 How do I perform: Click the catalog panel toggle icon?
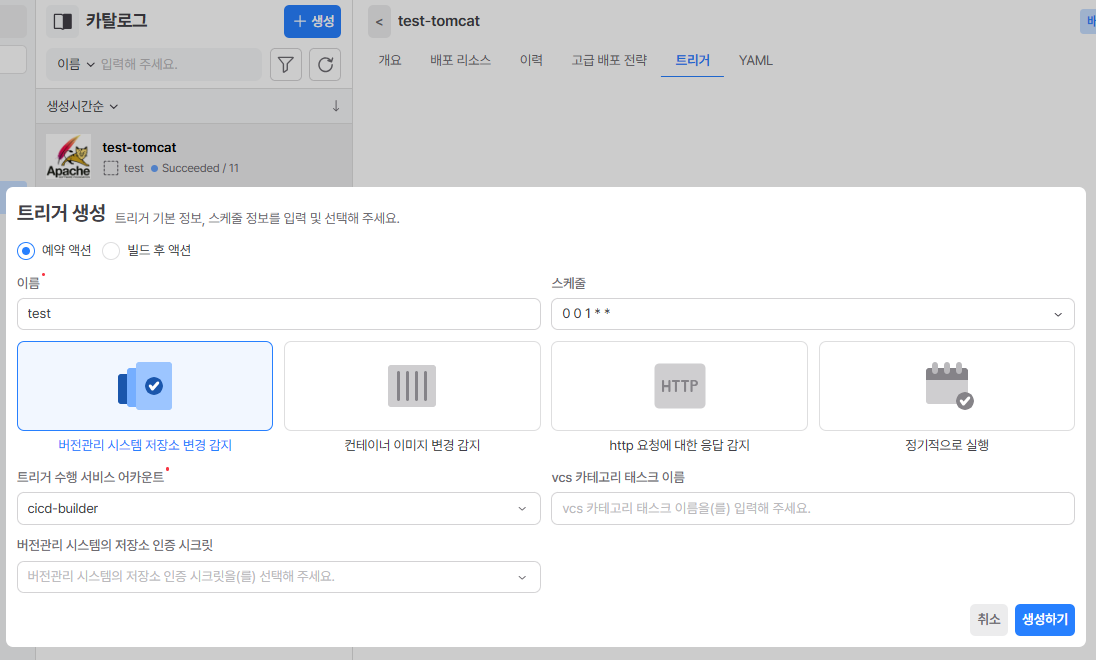tap(63, 22)
